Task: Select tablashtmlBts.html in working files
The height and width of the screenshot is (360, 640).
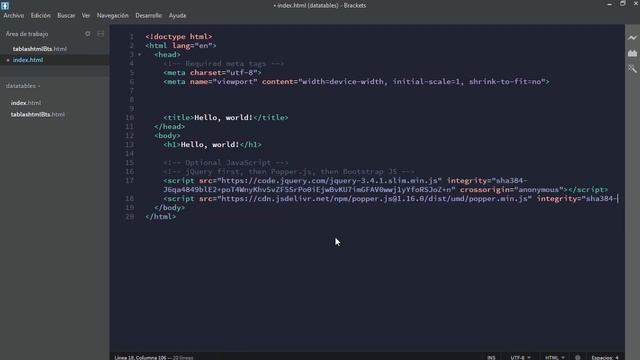Action: pyautogui.click(x=40, y=49)
